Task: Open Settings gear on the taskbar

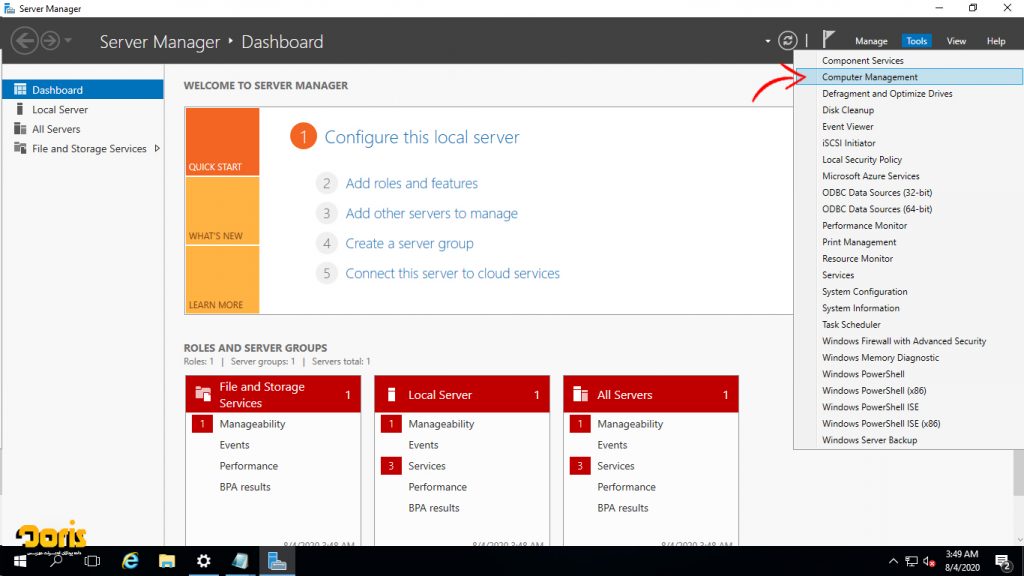Action: 204,562
